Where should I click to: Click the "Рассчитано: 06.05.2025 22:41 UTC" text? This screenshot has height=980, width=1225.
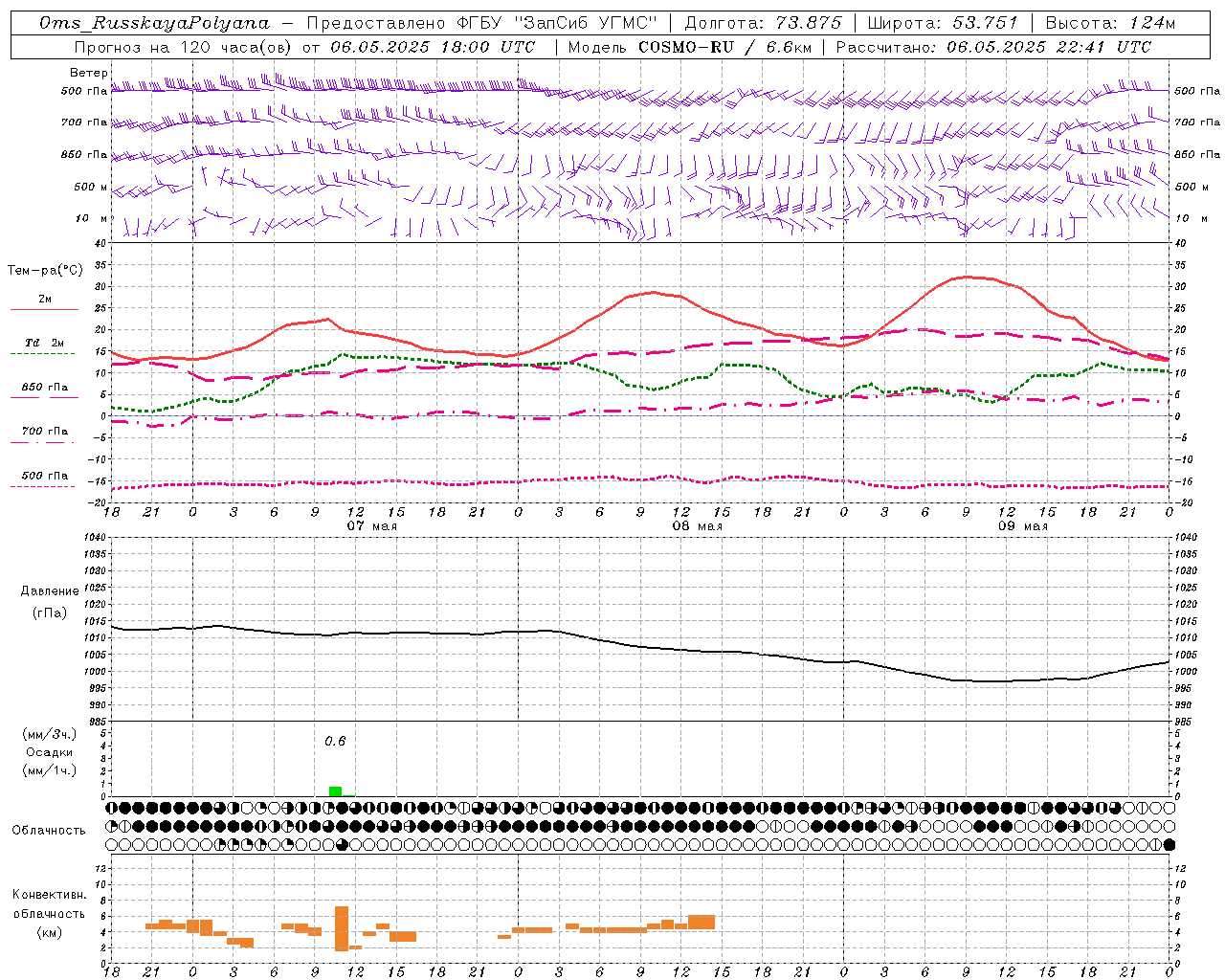(993, 47)
